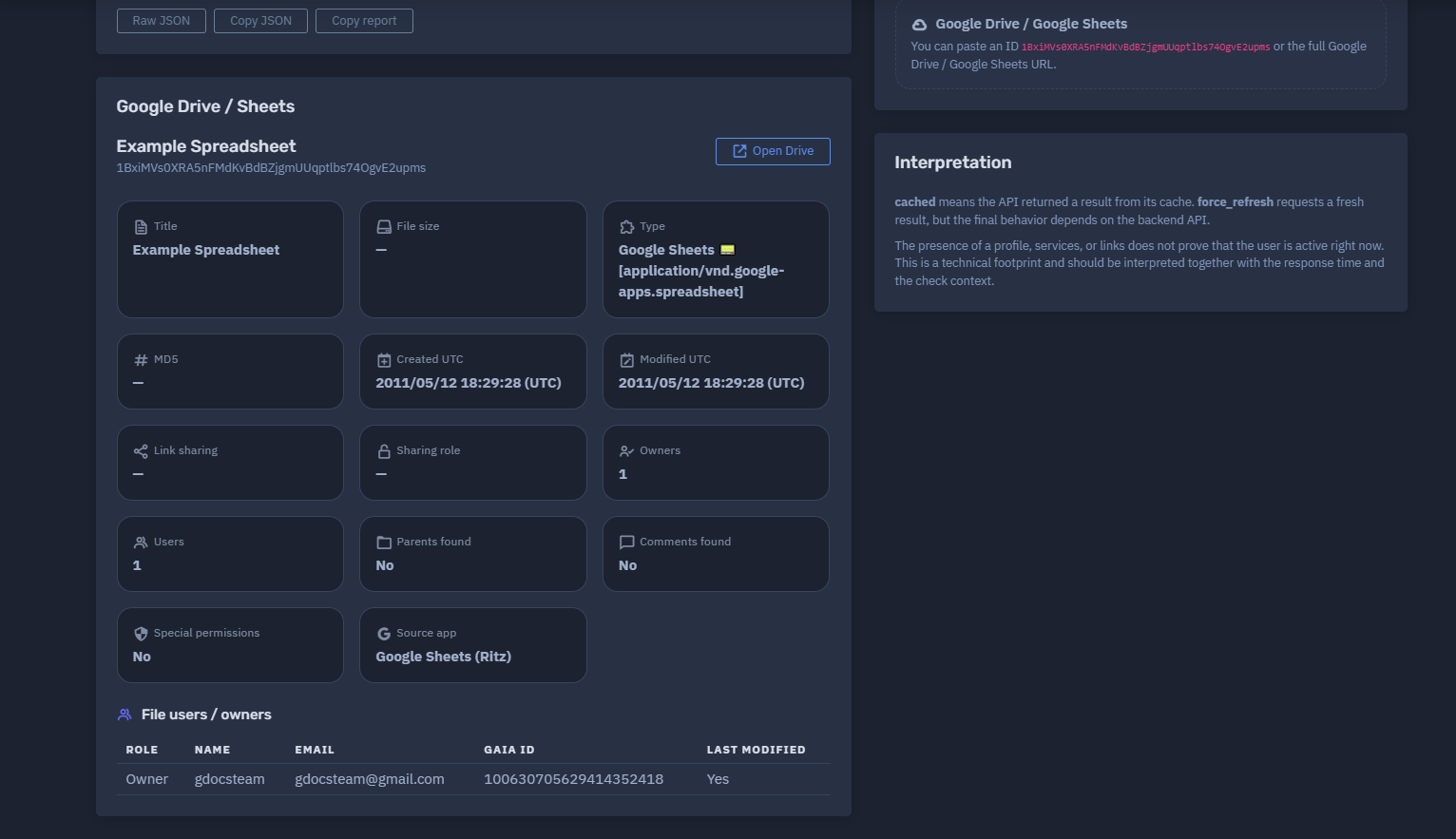The height and width of the screenshot is (839, 1456).
Task: Click the Title card document icon
Action: tap(141, 227)
